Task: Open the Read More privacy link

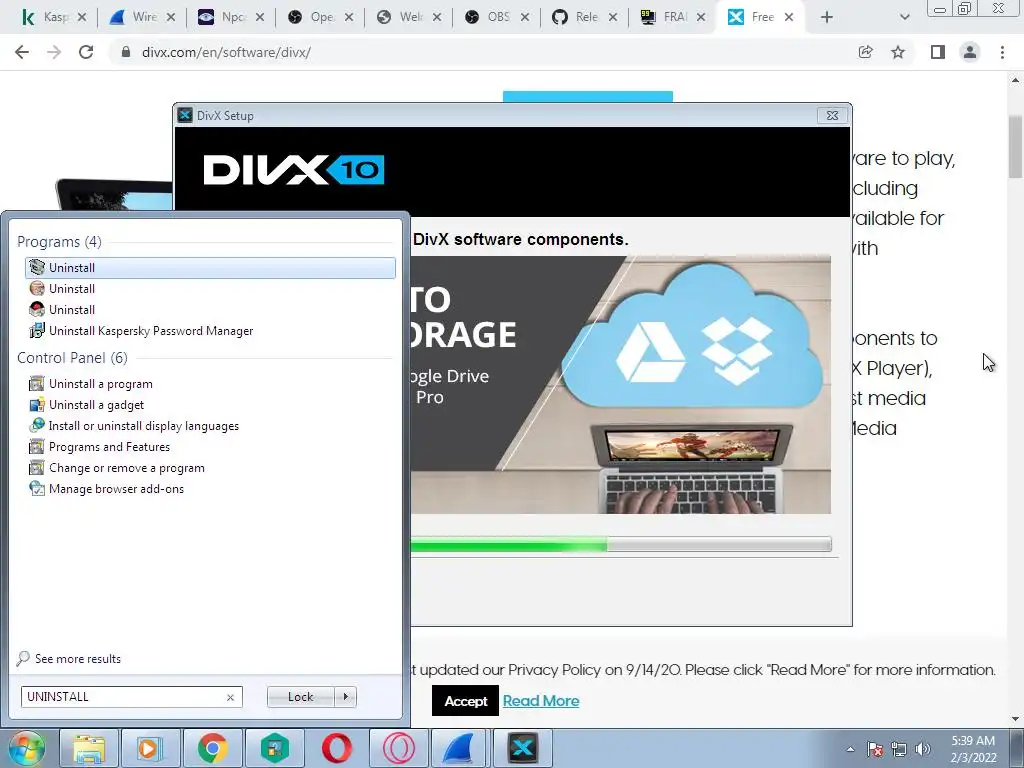Action: 541,701
